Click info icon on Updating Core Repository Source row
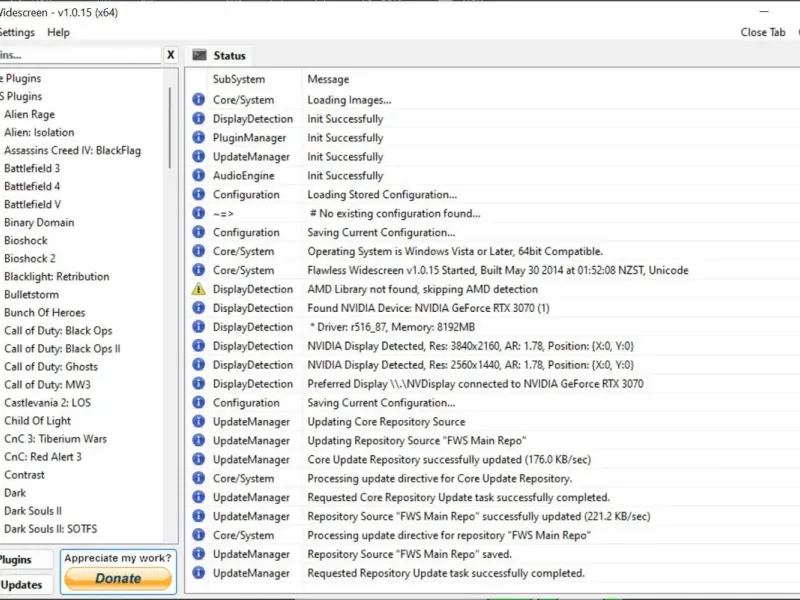The width and height of the screenshot is (800, 600). pyautogui.click(x=198, y=421)
